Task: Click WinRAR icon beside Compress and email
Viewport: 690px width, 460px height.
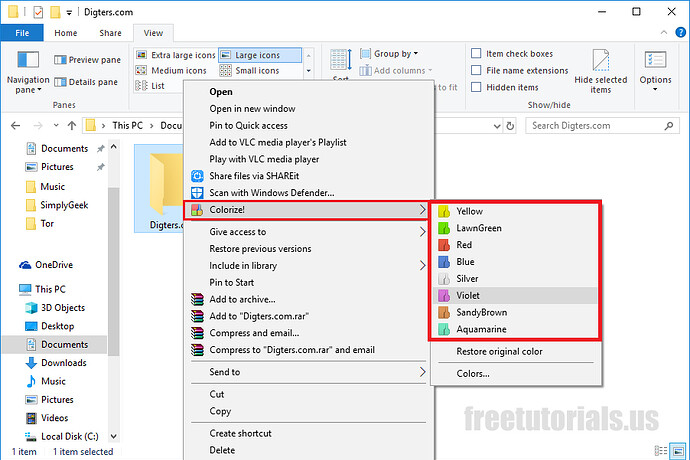Action: pyautogui.click(x=197, y=333)
